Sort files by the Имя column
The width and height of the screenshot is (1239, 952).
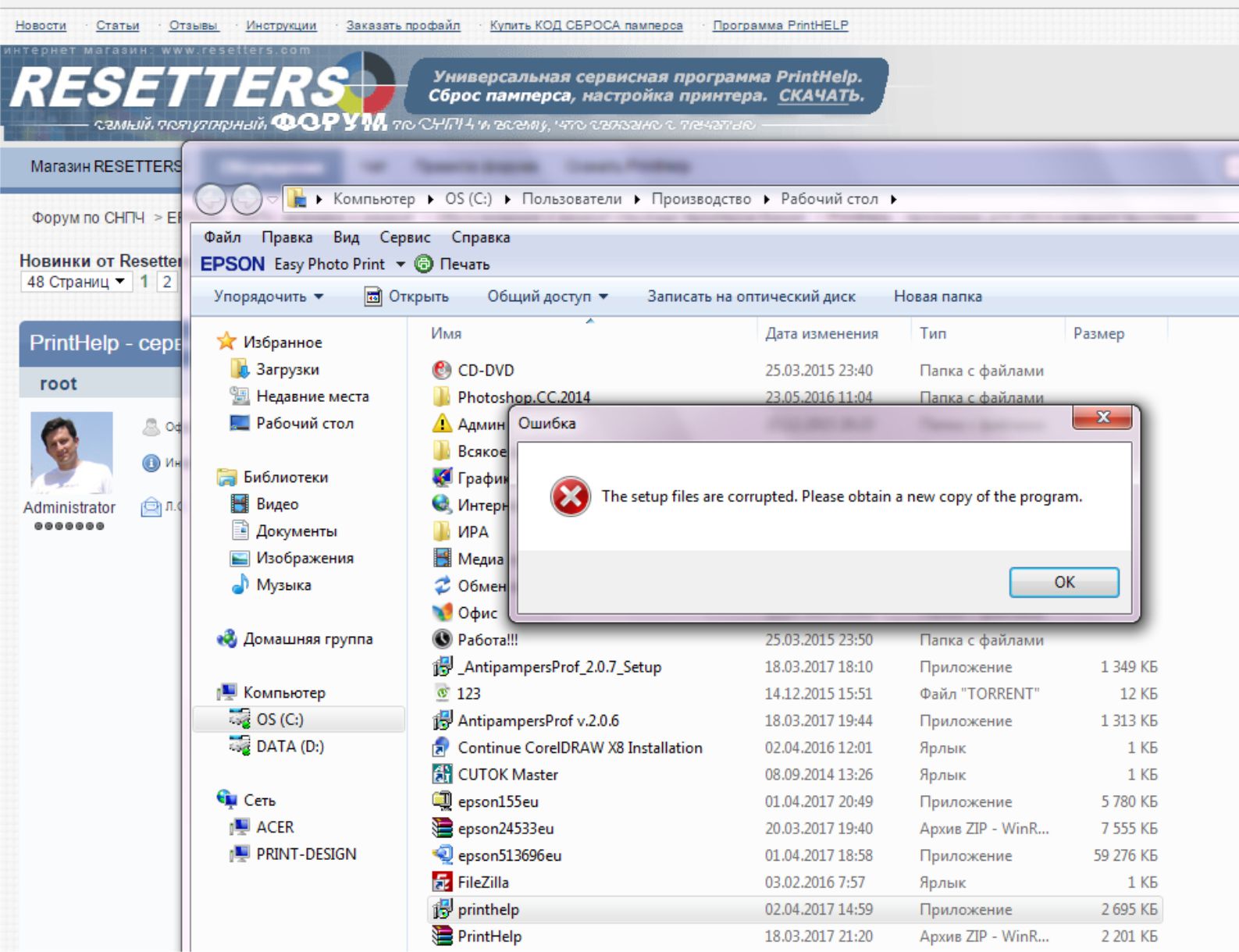click(446, 333)
